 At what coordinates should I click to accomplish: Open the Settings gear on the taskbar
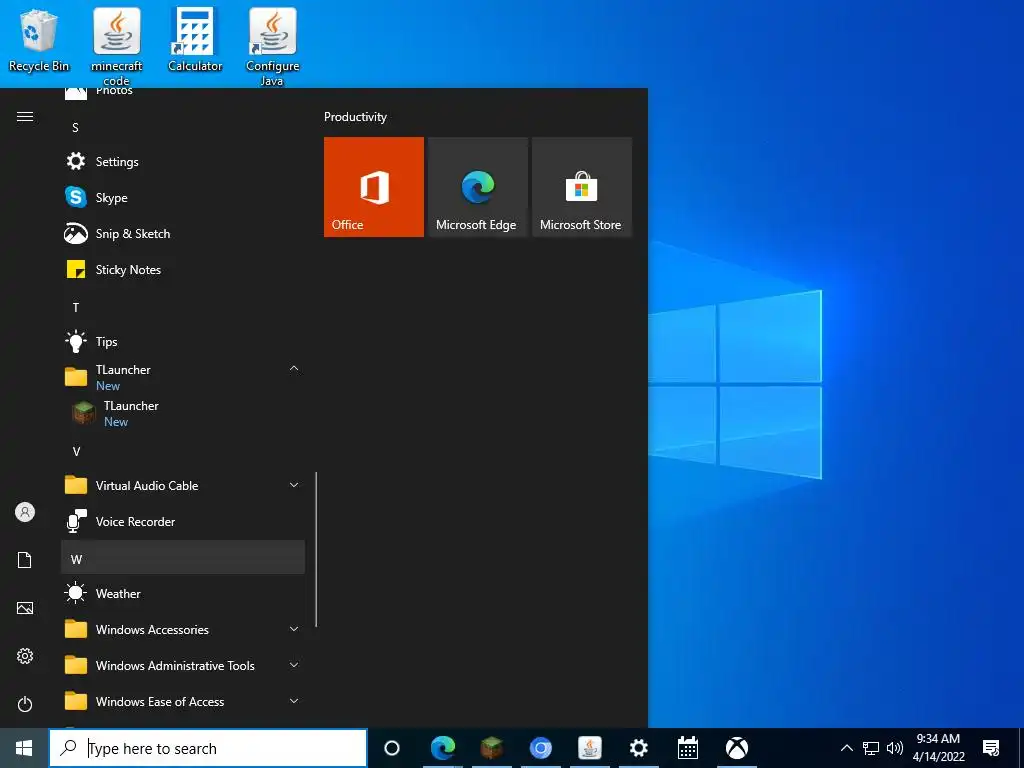tap(639, 748)
